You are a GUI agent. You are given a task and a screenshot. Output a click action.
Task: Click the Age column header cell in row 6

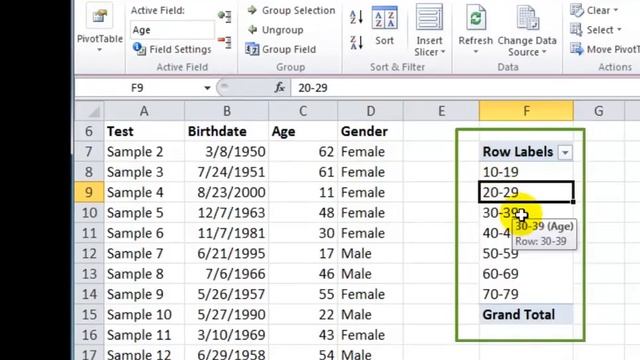tap(303, 131)
